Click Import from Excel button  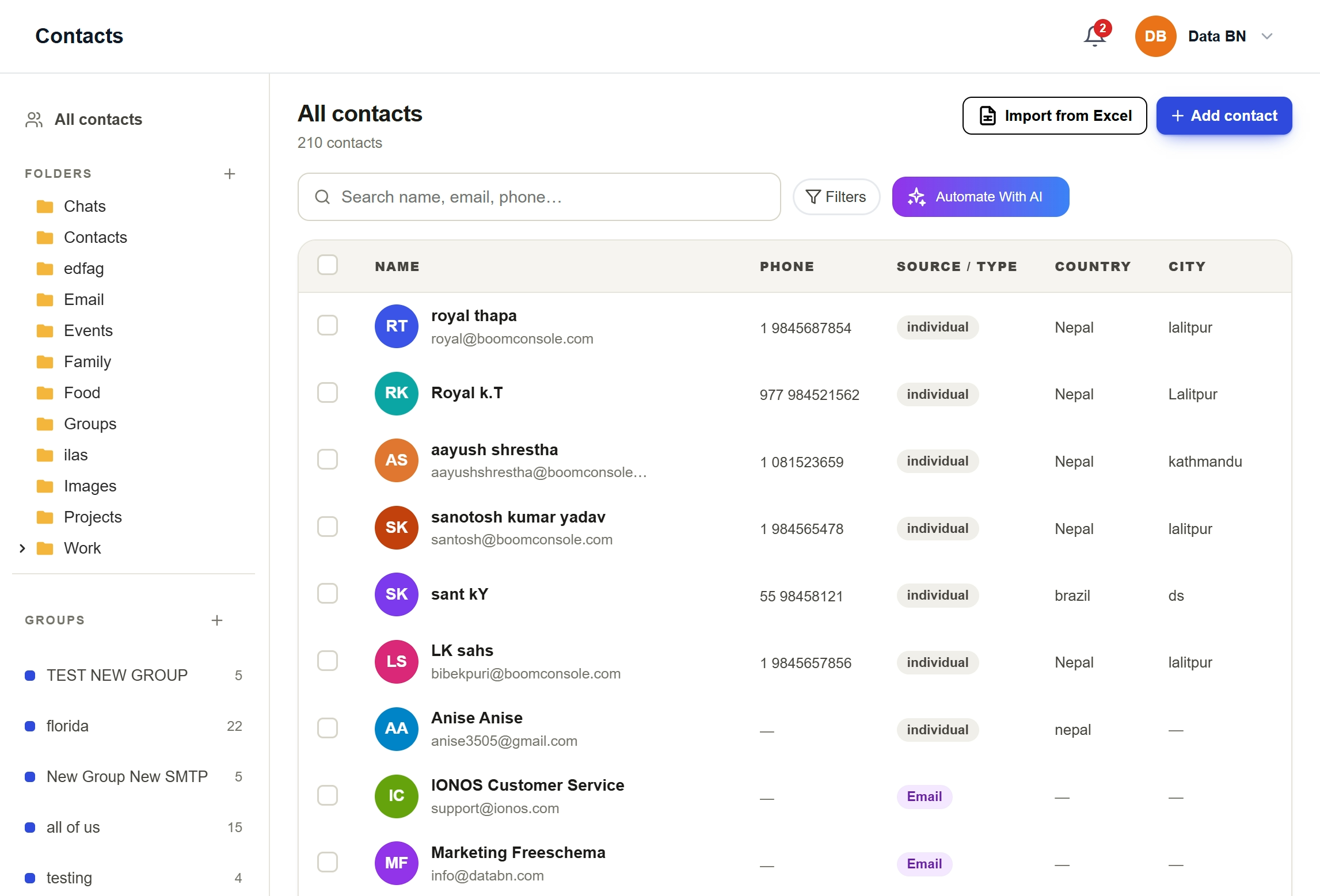click(1055, 116)
